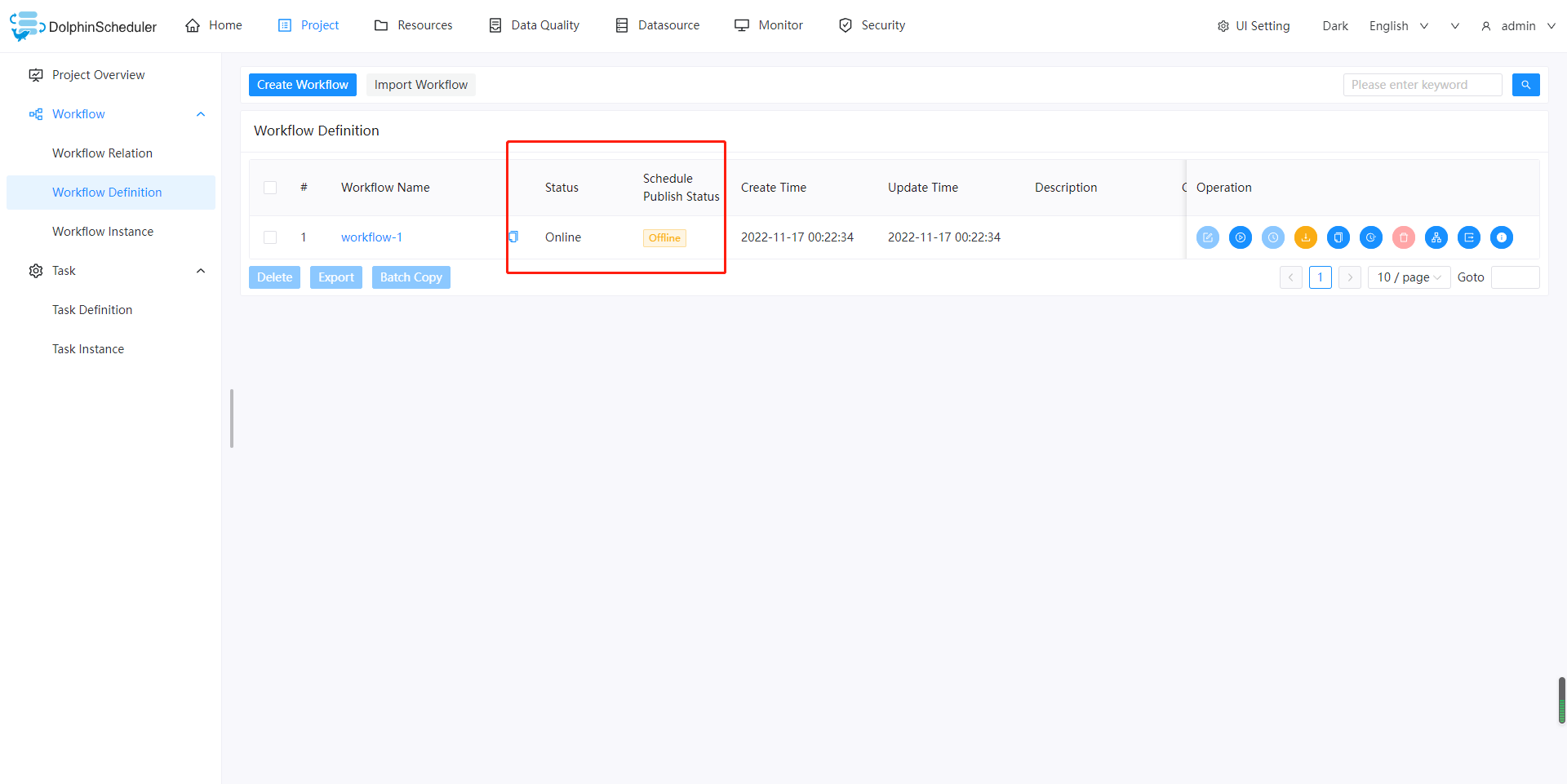
Task: Open Workflow Instance in sidebar
Action: tap(111, 232)
